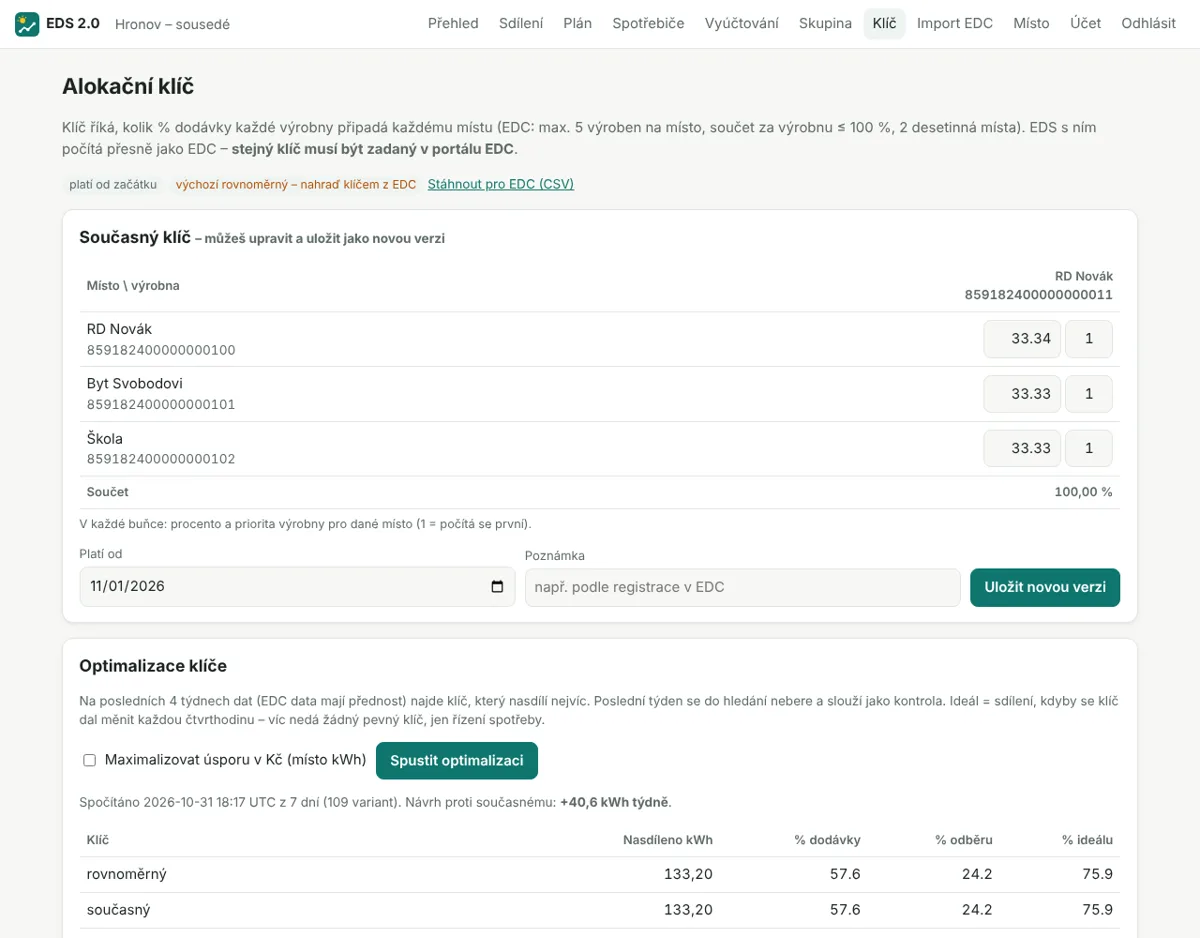Edit the percentage field for Škola
The image size is (1200, 938).
1022,448
